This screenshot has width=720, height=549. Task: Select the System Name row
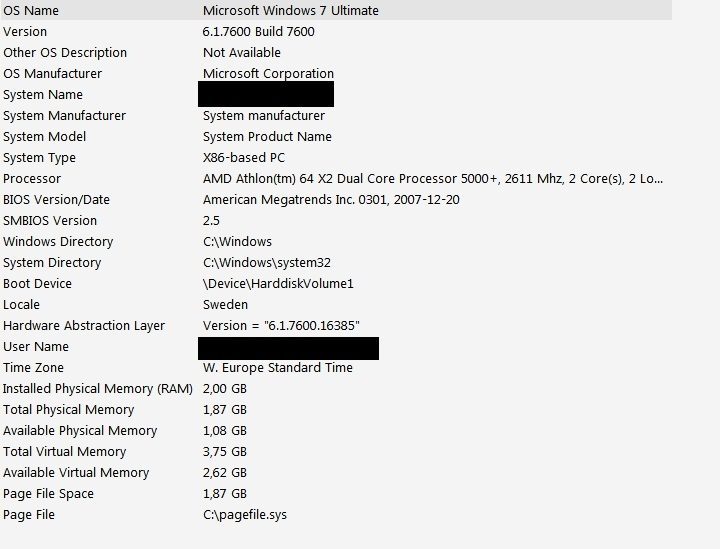(x=43, y=95)
